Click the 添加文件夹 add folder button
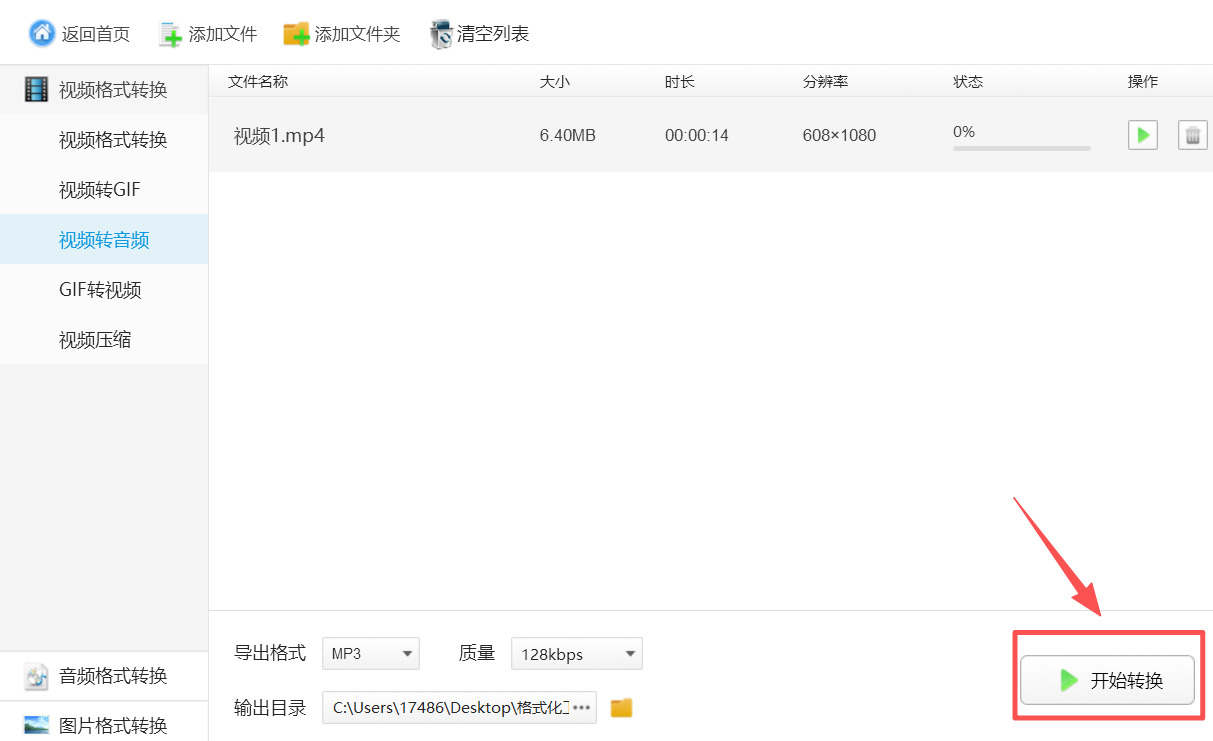Image resolution: width=1213 pixels, height=741 pixels. pos(342,34)
